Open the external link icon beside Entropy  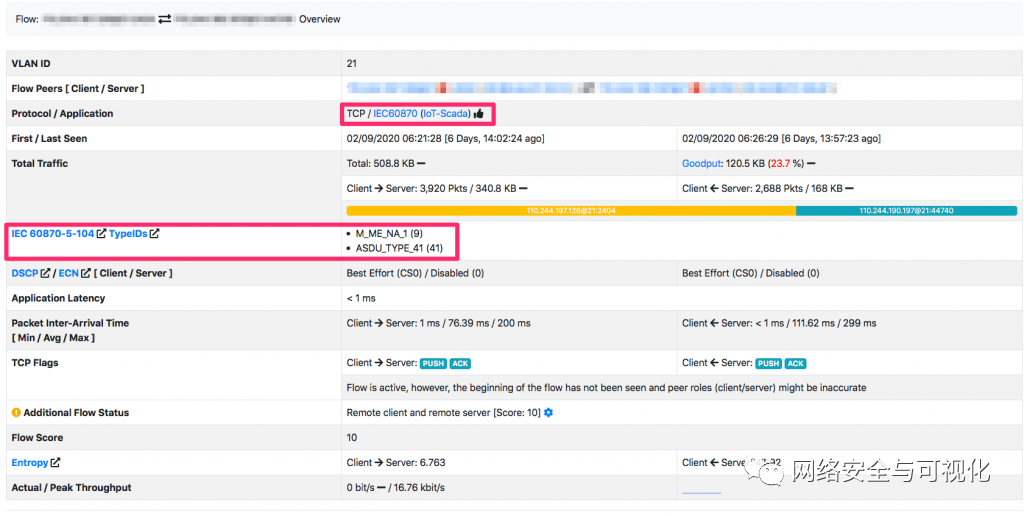56,463
